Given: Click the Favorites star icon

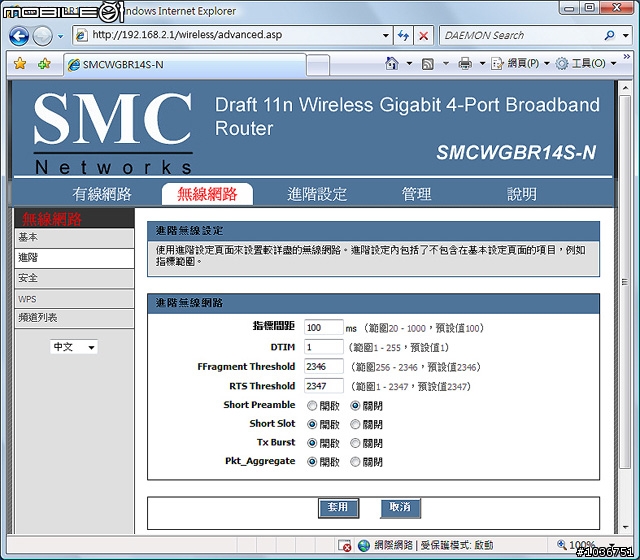Looking at the screenshot, I should 20,64.
